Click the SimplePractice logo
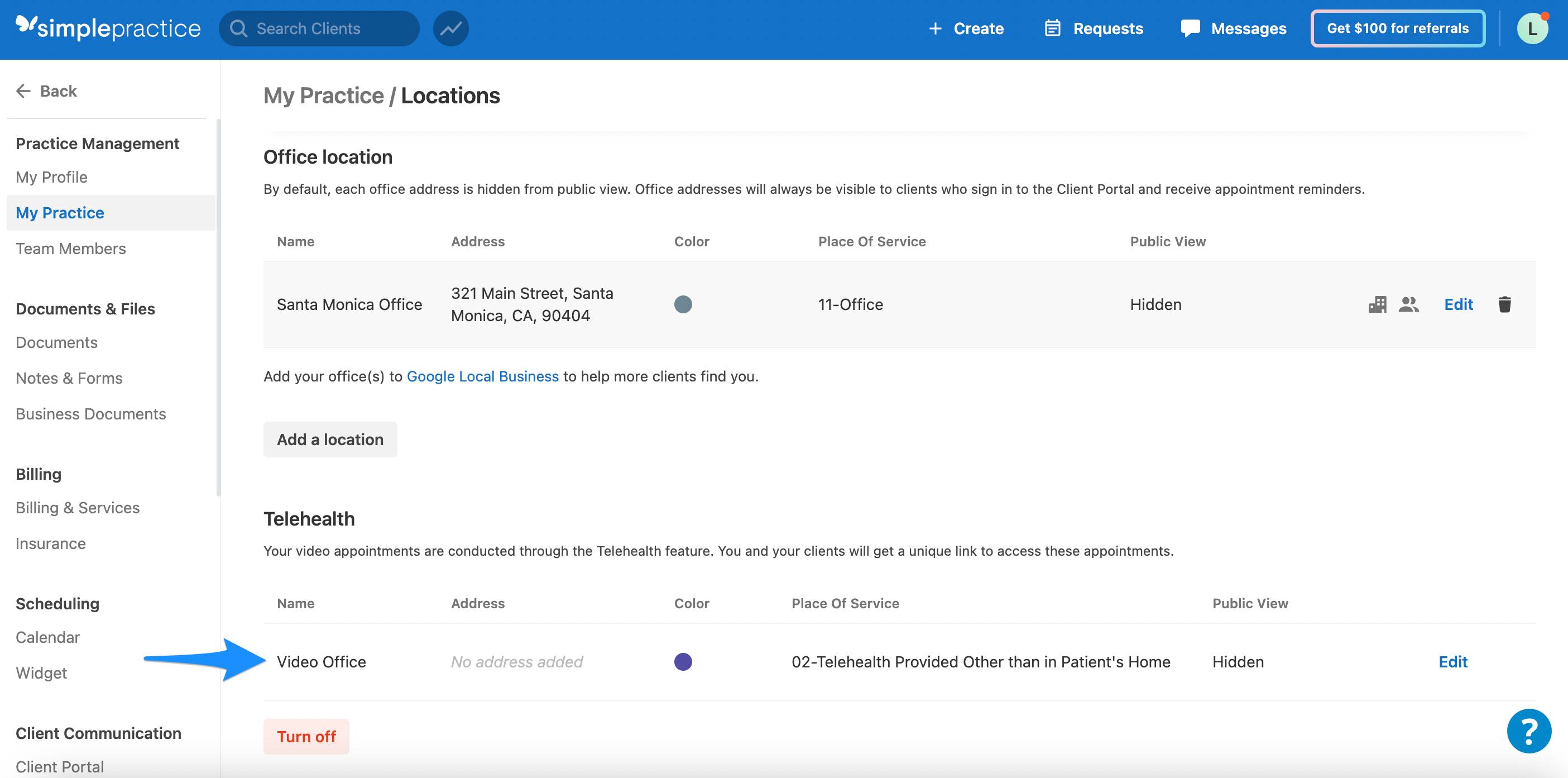The width and height of the screenshot is (1568, 778). click(x=108, y=28)
